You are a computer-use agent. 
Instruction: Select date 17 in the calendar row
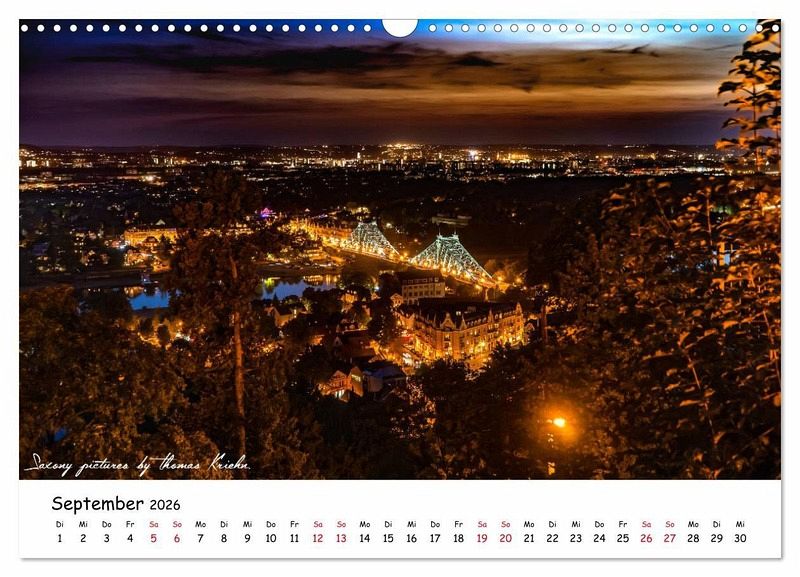(435, 538)
